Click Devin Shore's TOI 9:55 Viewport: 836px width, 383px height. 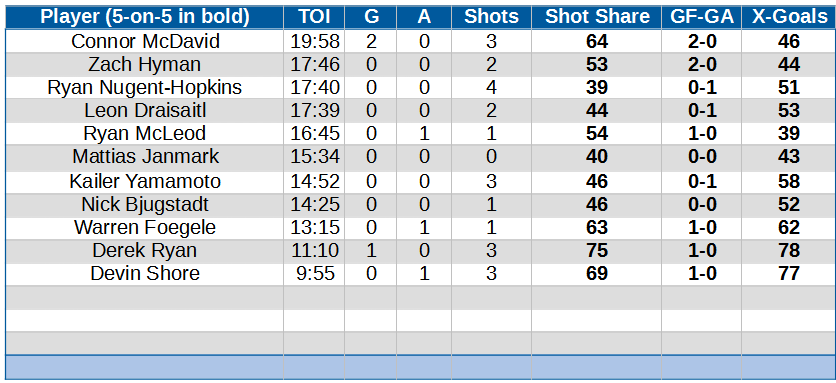tap(314, 273)
